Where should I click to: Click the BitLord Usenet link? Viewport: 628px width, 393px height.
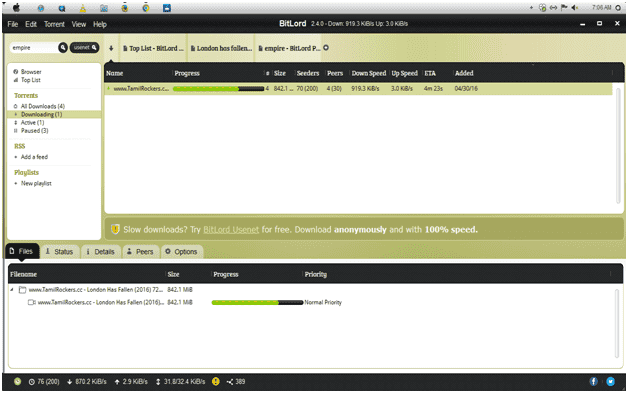[x=231, y=230]
